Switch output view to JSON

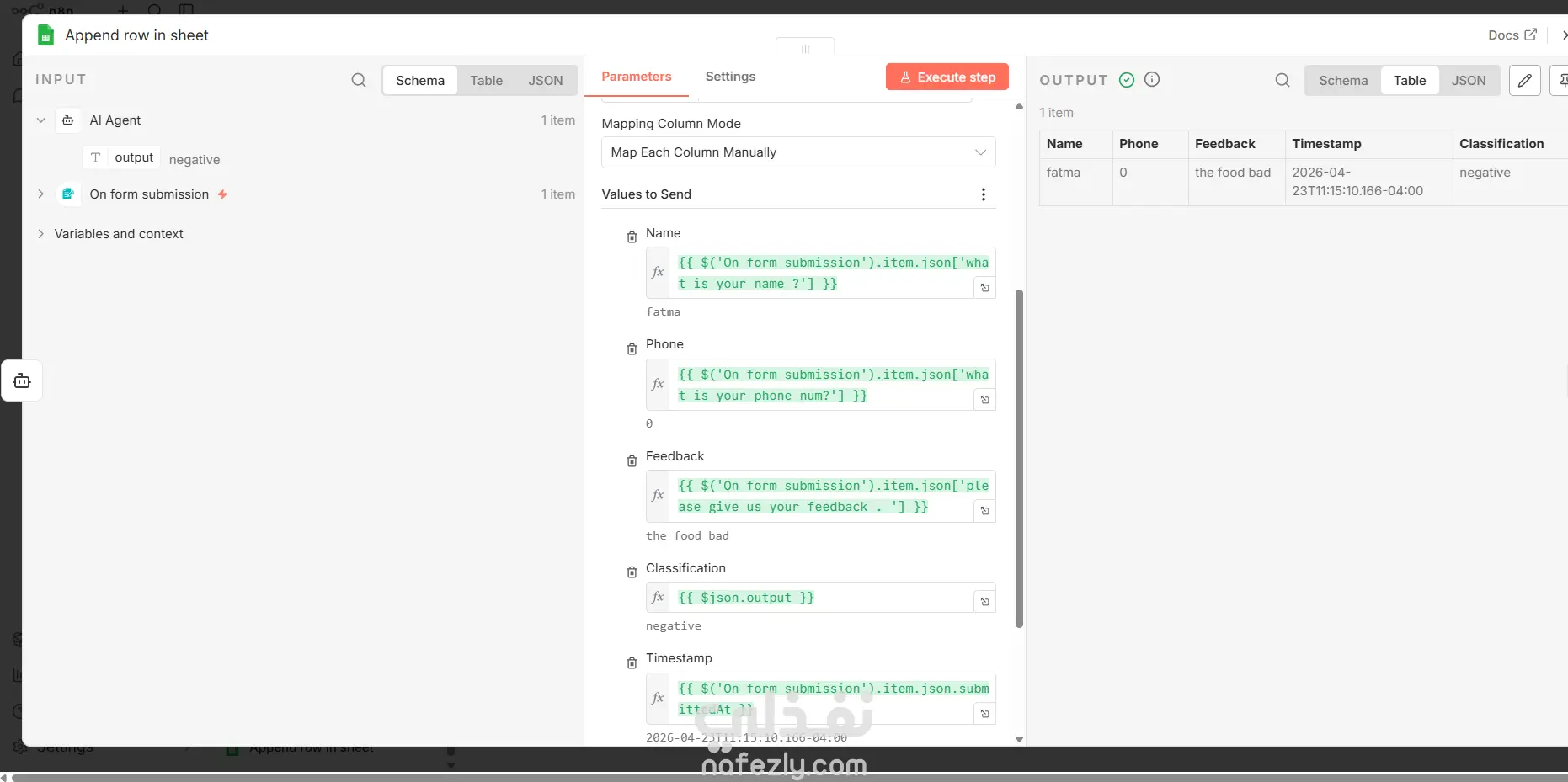[1469, 81]
